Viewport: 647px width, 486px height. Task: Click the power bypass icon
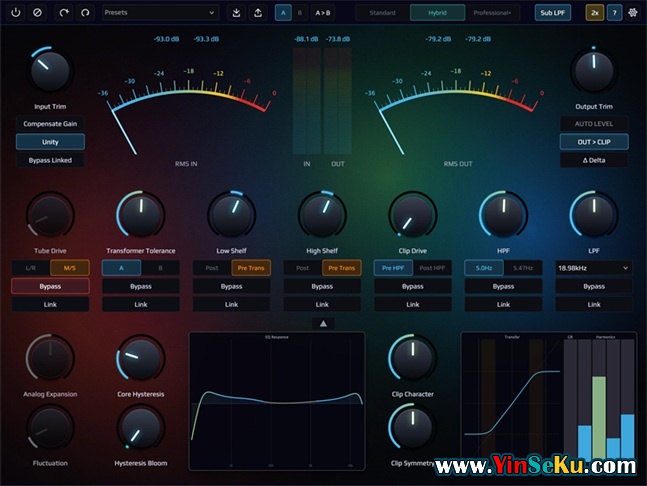16,13
